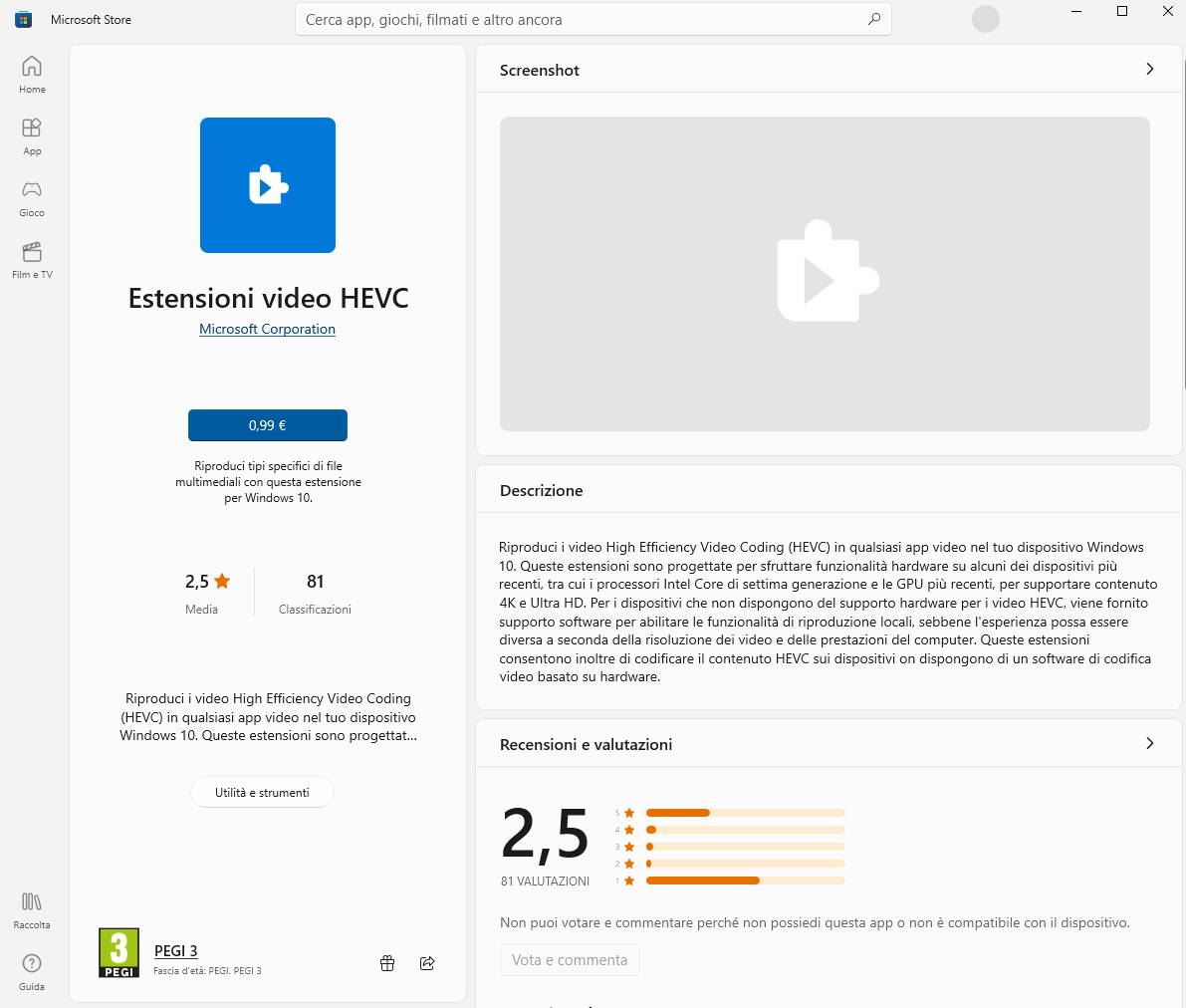Open Raccolta library in the sidebar
The image size is (1186, 1008).
tap(32, 910)
